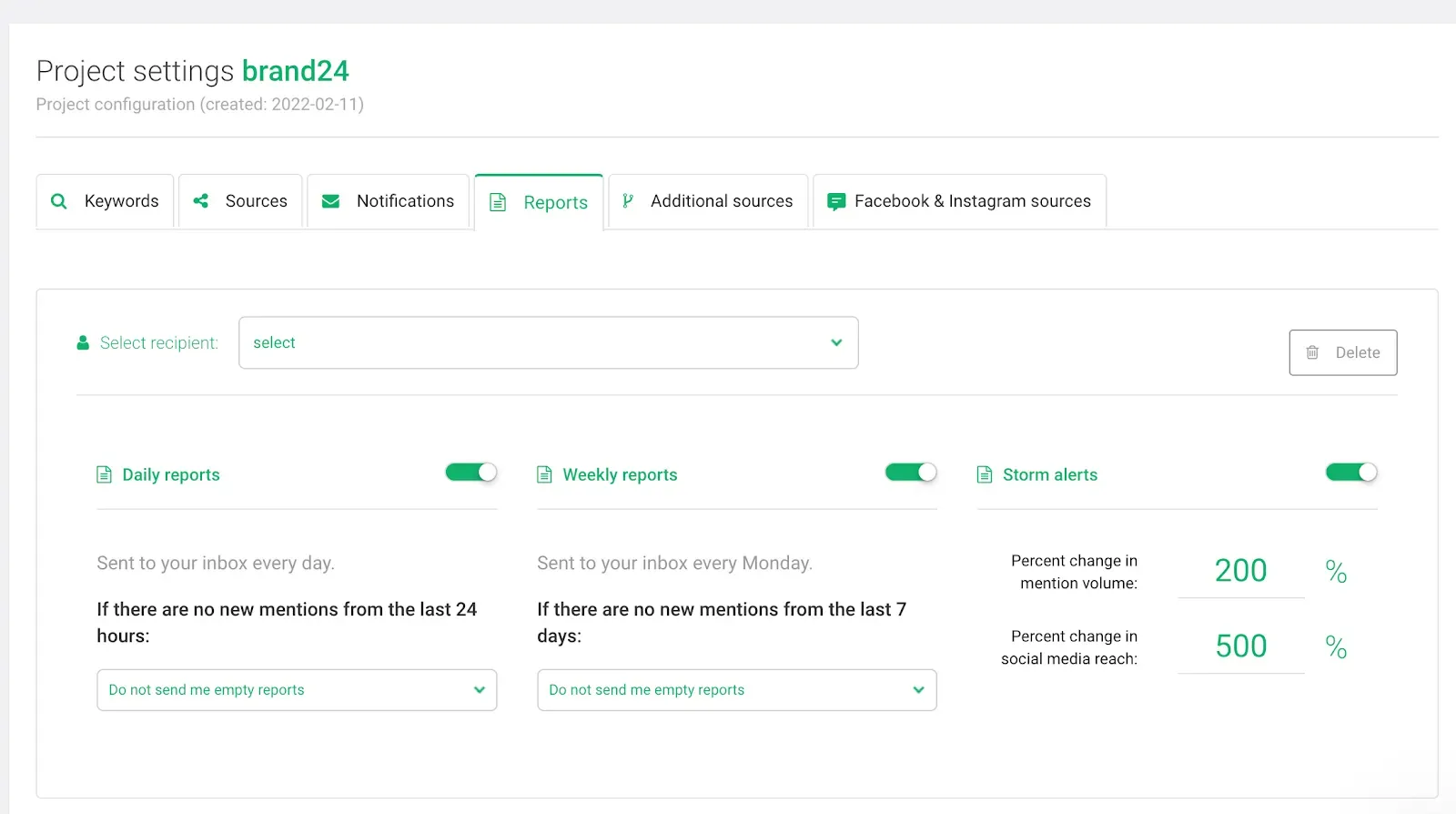Edit the social media reach percent field
Image resolution: width=1456 pixels, height=814 pixels.
pos(1240,646)
